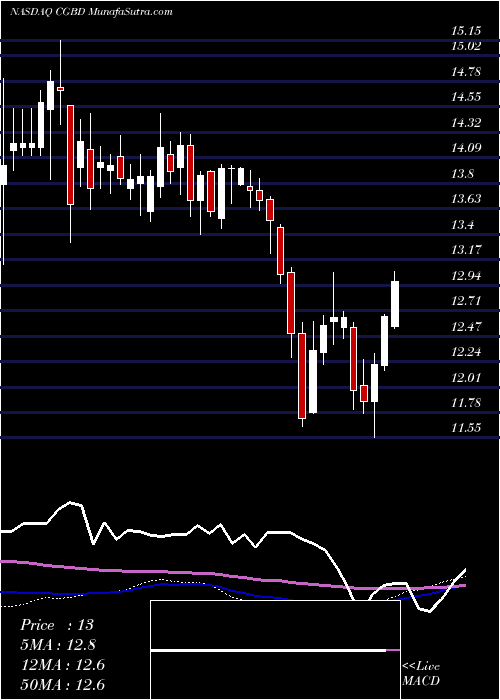Select the 13.17 price axis label
This screenshot has height=700, width=500.
point(466,250)
